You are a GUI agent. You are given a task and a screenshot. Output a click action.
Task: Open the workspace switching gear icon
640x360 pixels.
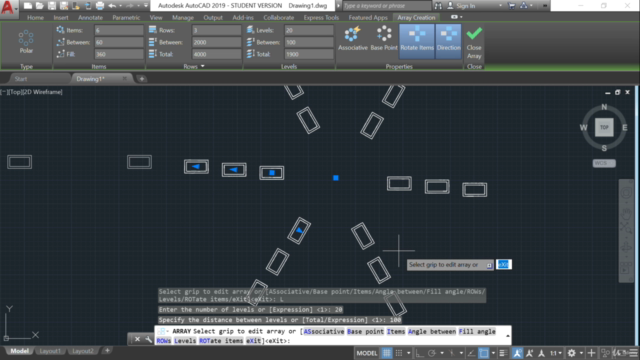(x=571, y=353)
